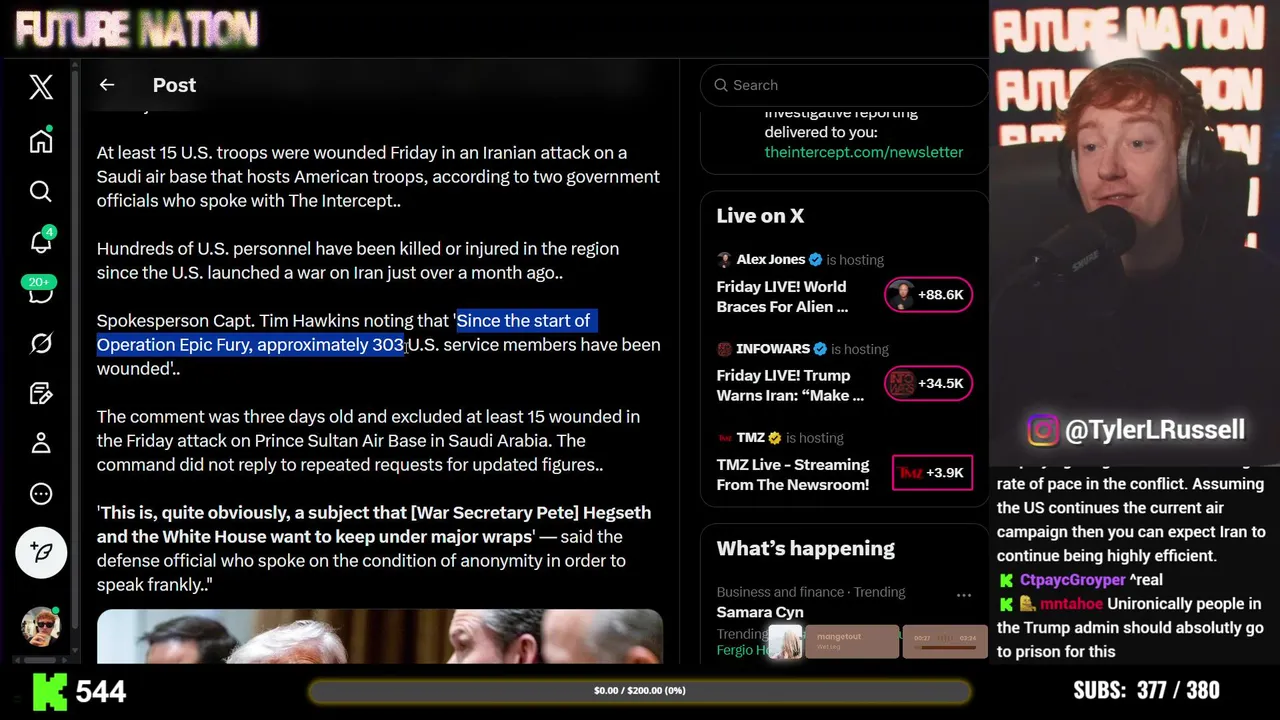Click inside the Search input field
Screen dimensions: 1280x720
[x=844, y=85]
